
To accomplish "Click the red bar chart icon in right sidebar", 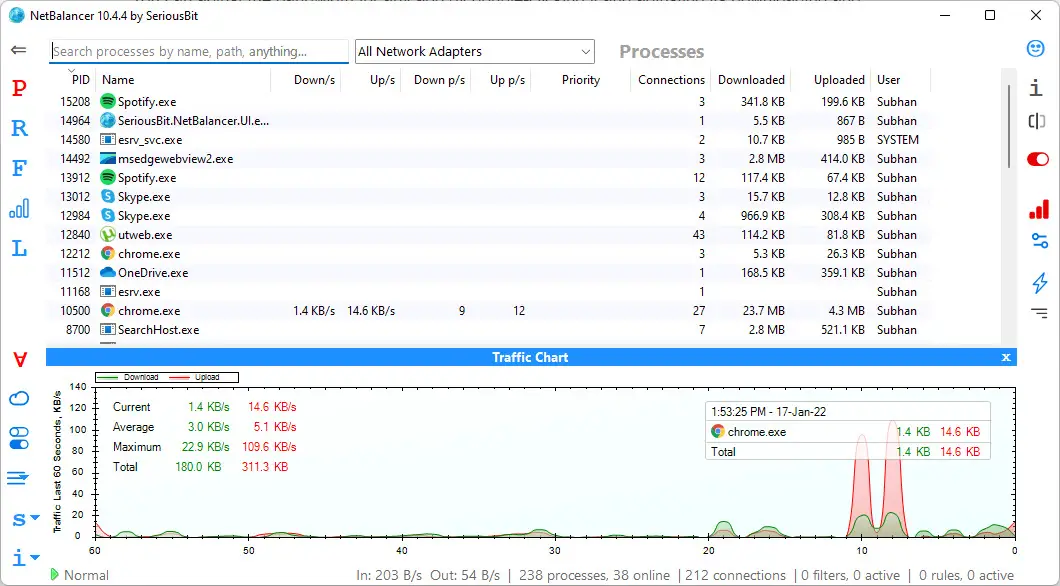I will point(1038,209).
